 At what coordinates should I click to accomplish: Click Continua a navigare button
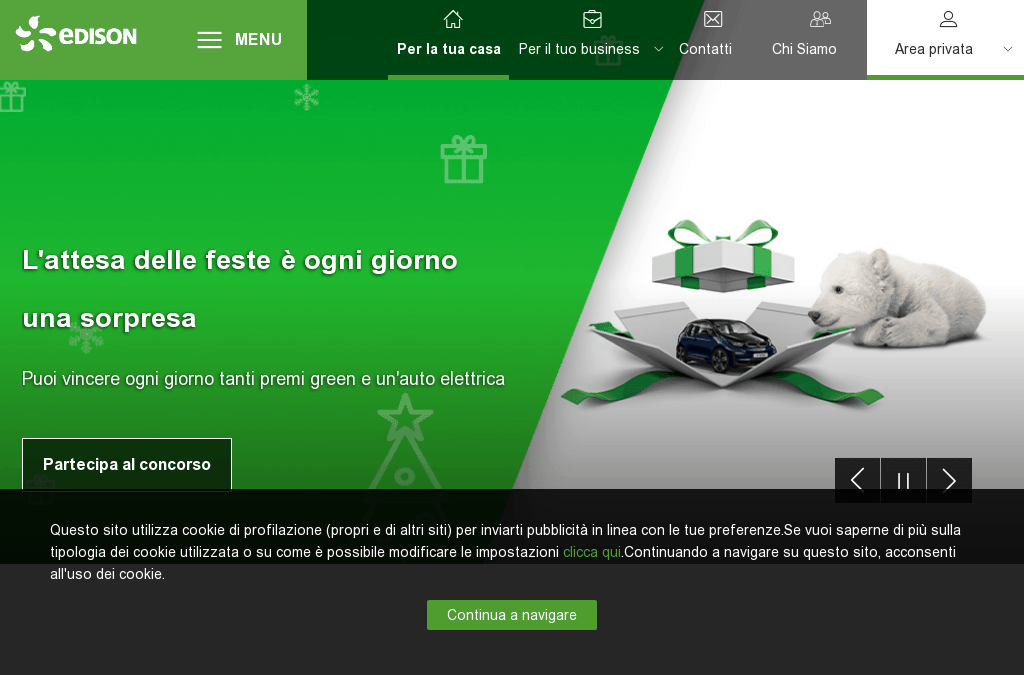click(512, 615)
